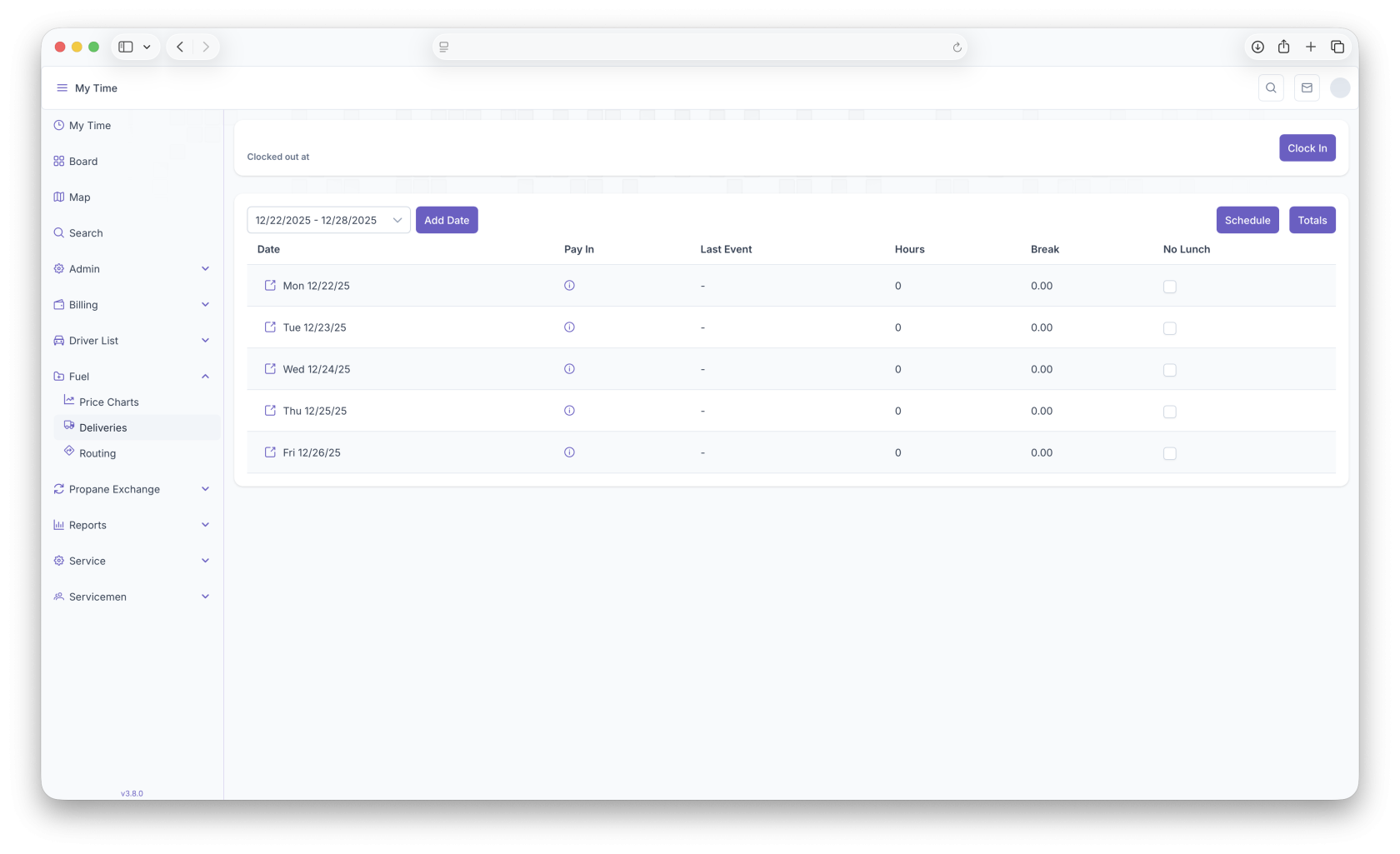This screenshot has height=854, width=1400.
Task: Open the Fri 12/26/25 entry edit icon
Action: 270,452
